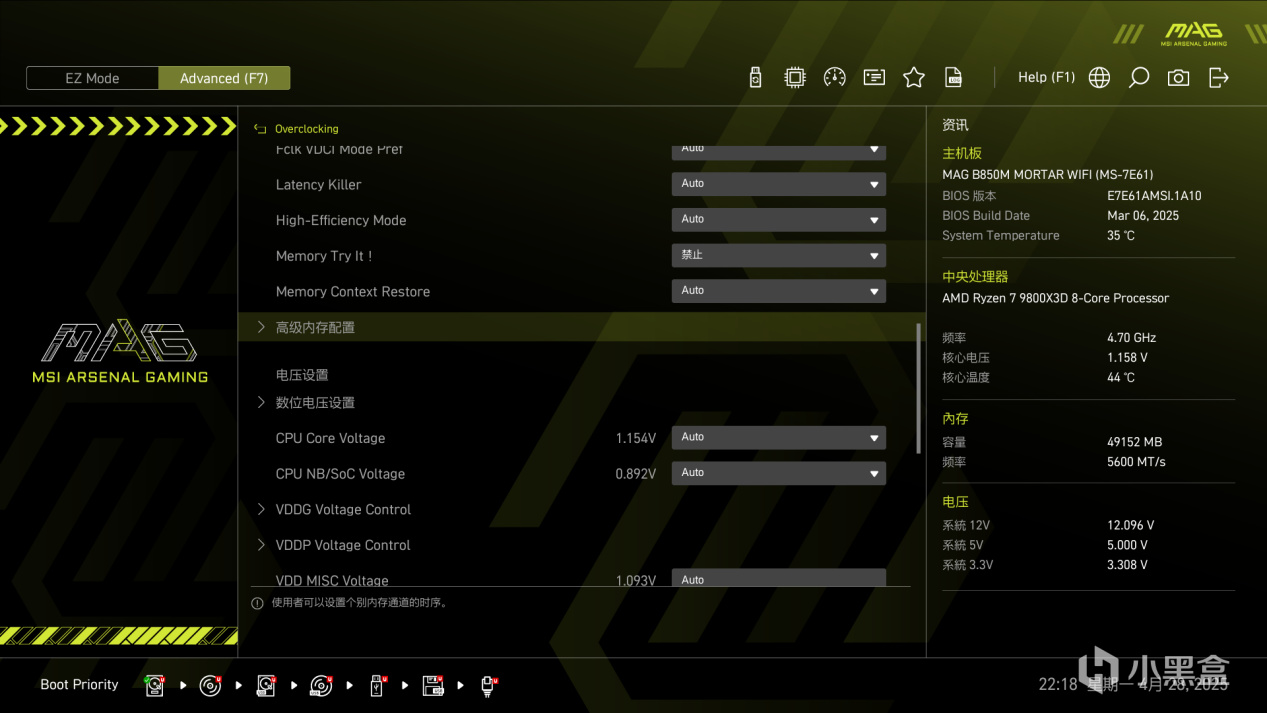
Task: Click the exit door icon
Action: coord(1218,77)
